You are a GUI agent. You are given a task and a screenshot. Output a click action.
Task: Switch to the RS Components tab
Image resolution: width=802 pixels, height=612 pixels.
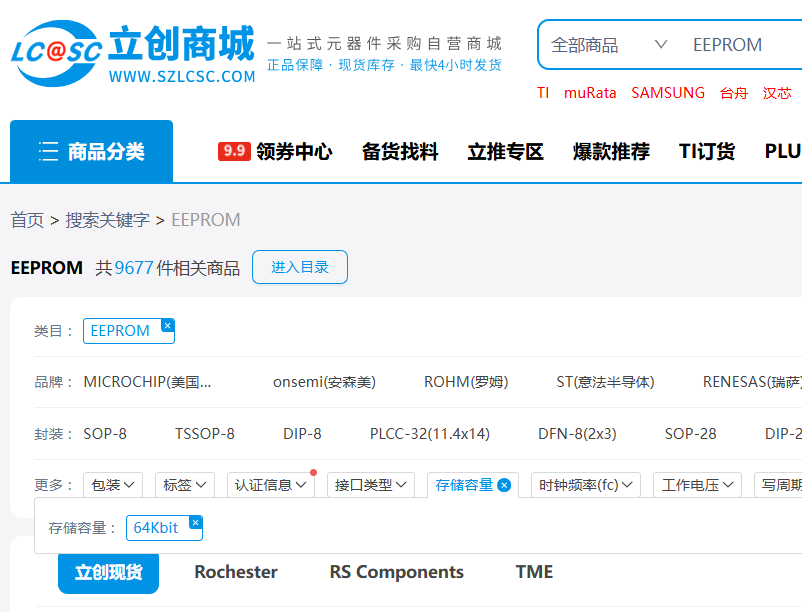tap(396, 572)
